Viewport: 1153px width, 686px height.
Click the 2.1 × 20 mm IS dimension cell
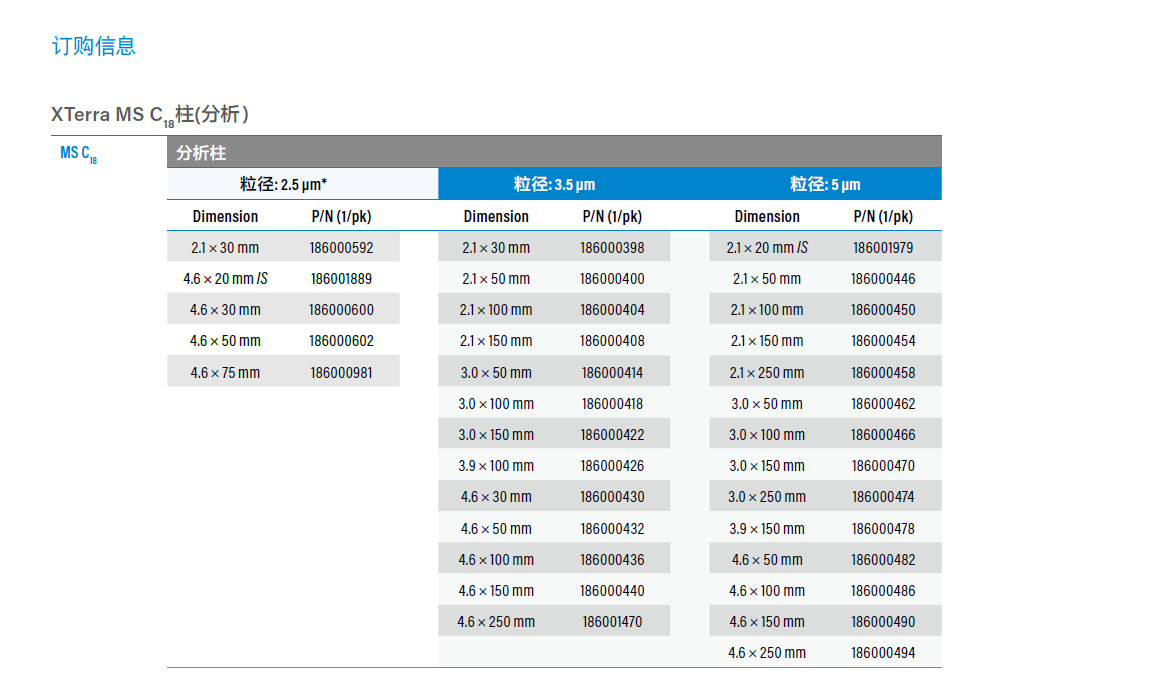pyautogui.click(x=767, y=248)
